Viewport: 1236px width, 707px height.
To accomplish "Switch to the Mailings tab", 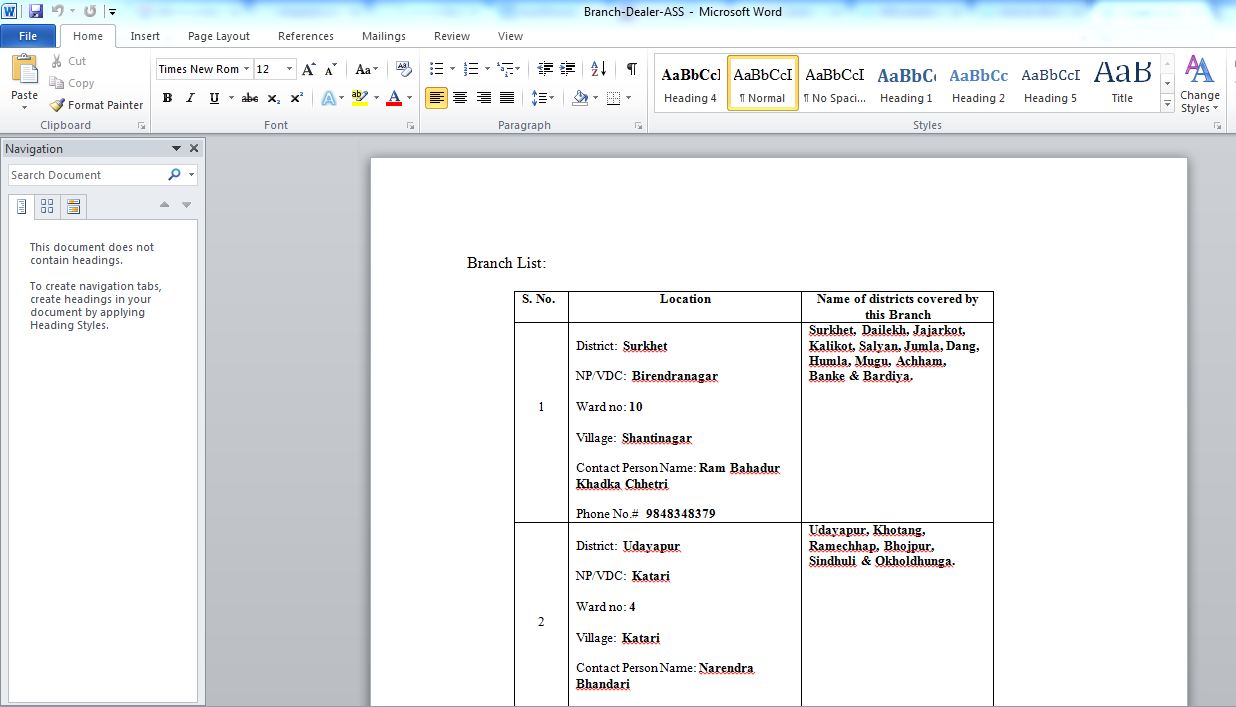I will coord(384,36).
